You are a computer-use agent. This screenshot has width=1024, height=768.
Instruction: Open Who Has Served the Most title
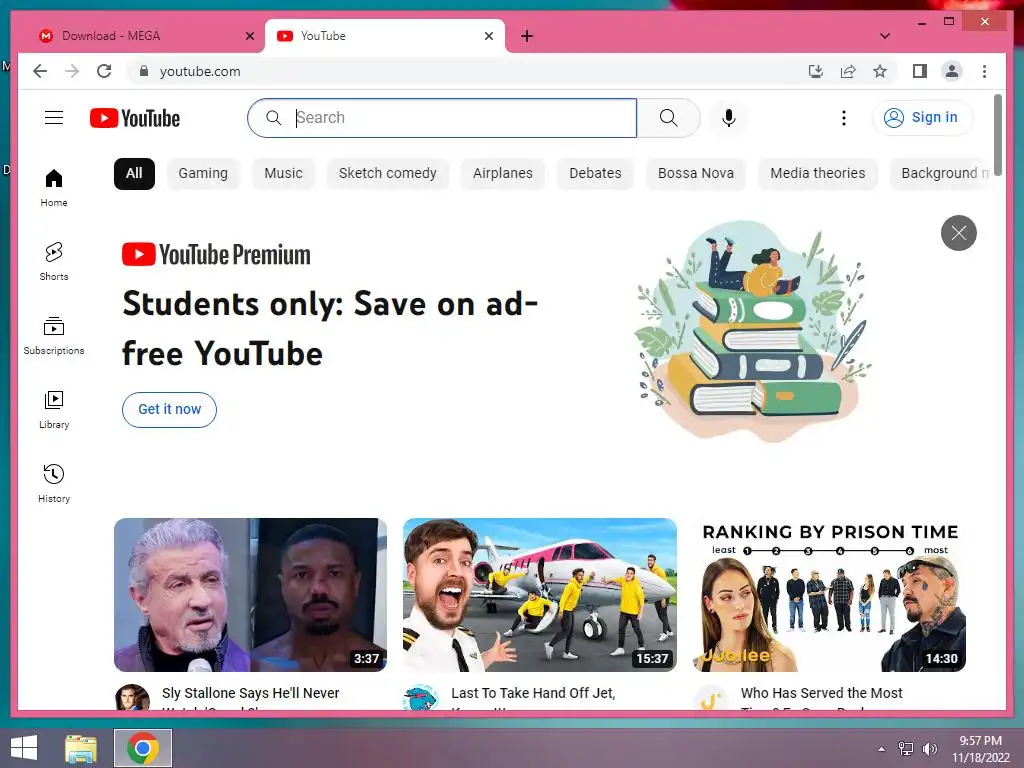coord(822,697)
